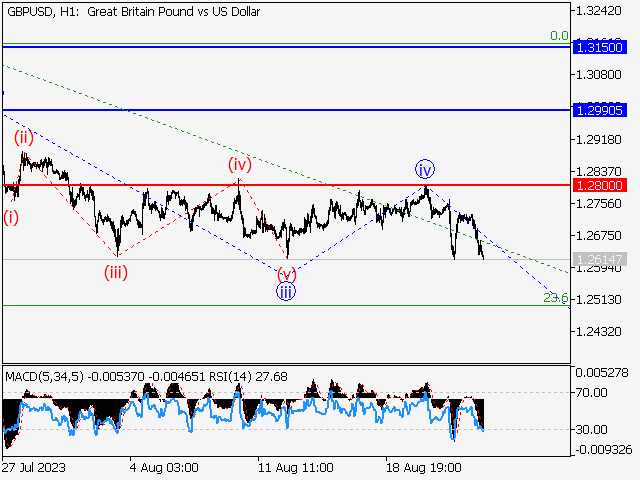This screenshot has width=640, height=480.
Task: Click the GBPUSD, H1 chart title
Action: tap(133, 12)
